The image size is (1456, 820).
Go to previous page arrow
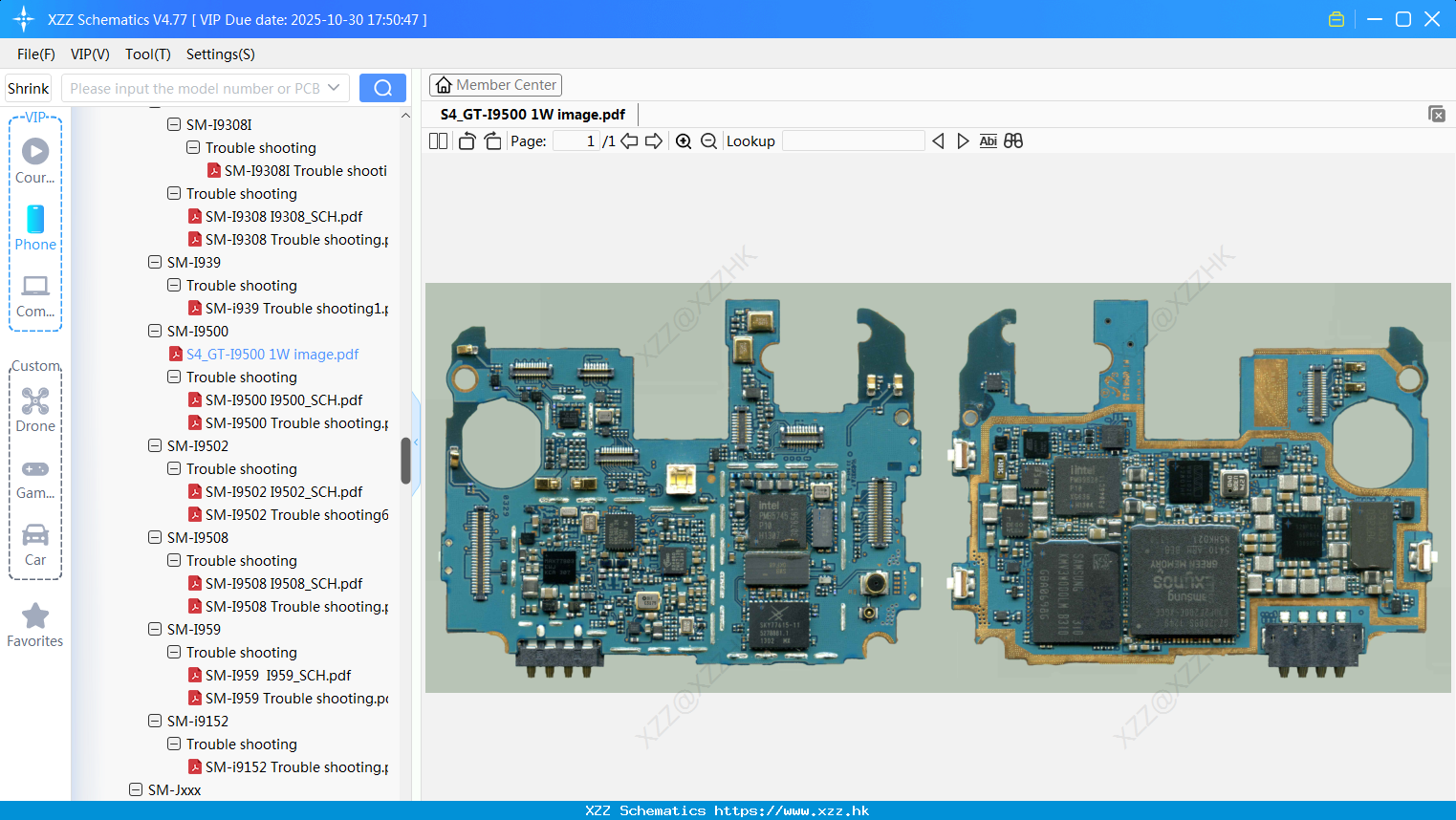click(x=629, y=140)
